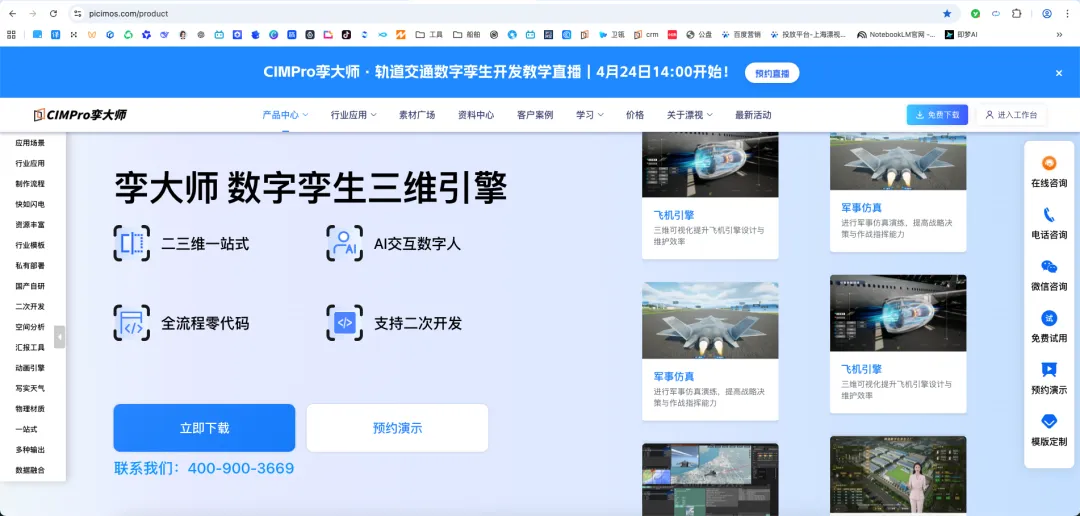Open the 工具 bookmarks folder
The image size is (1080, 516).
[428, 34]
